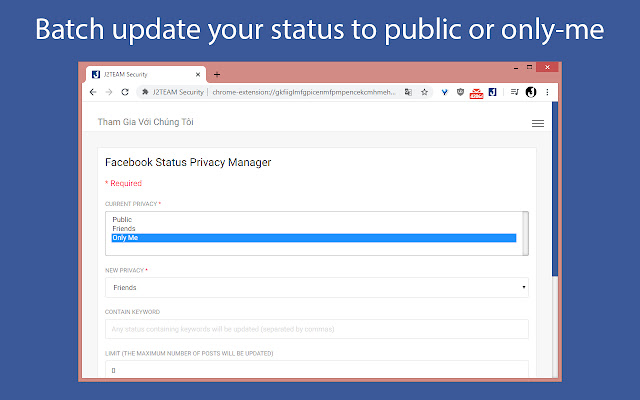
Task: Click the translate page icon
Action: coord(408,92)
